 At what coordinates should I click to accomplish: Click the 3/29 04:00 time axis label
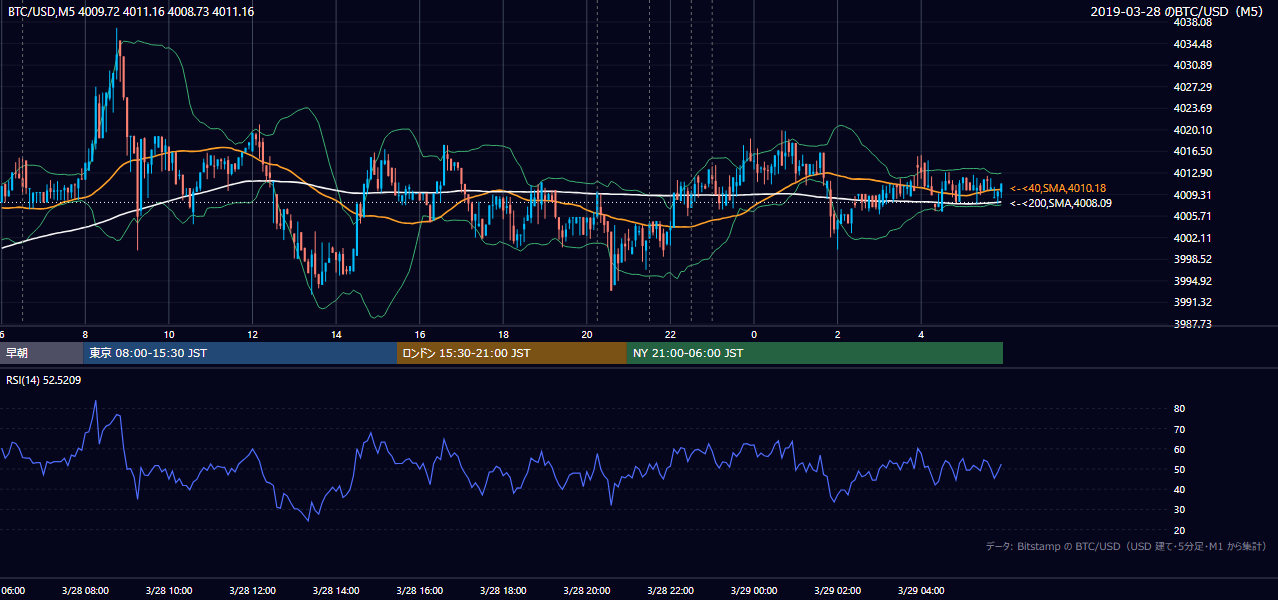921,591
